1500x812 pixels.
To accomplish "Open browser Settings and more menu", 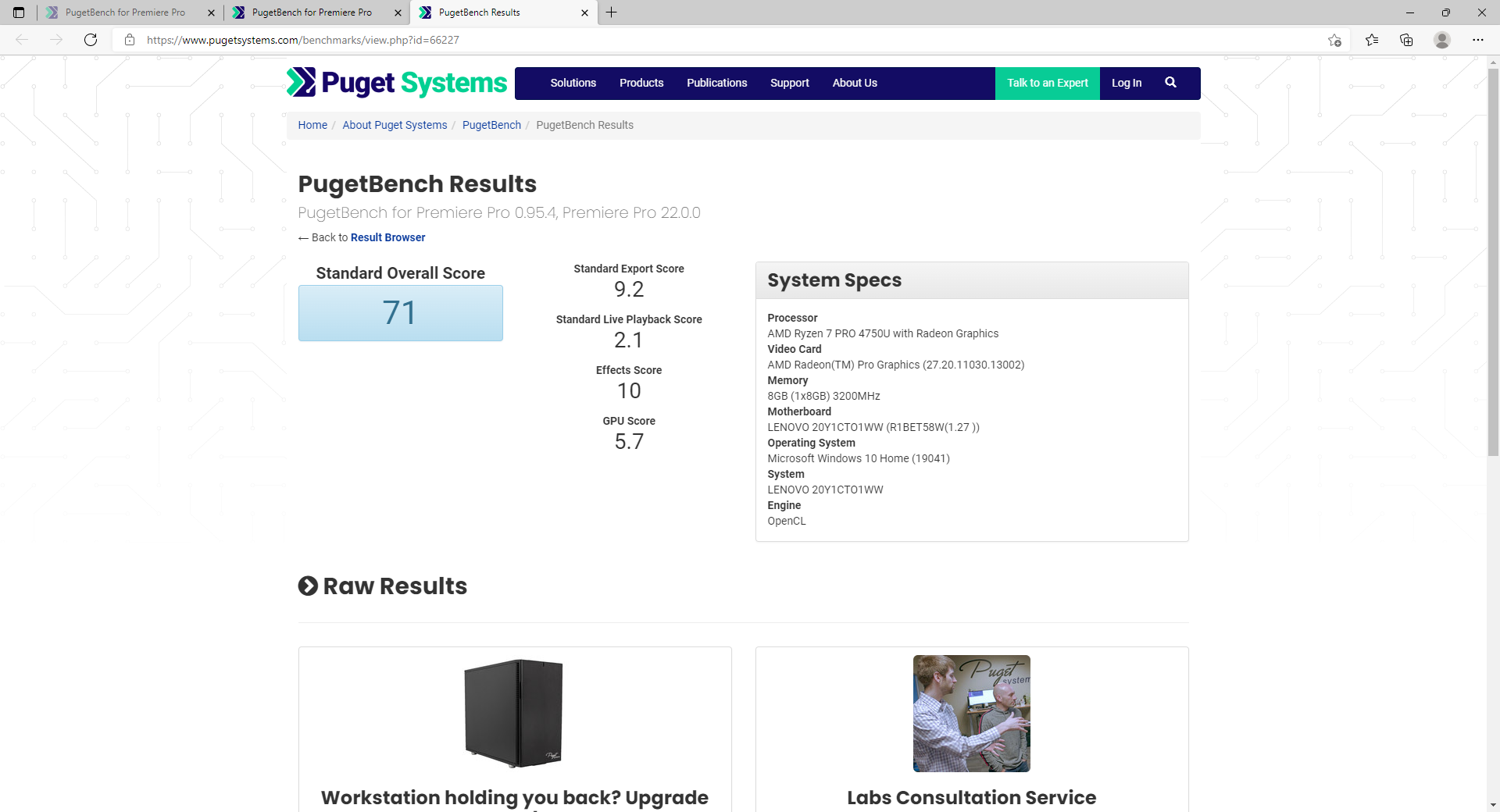I will 1478,40.
